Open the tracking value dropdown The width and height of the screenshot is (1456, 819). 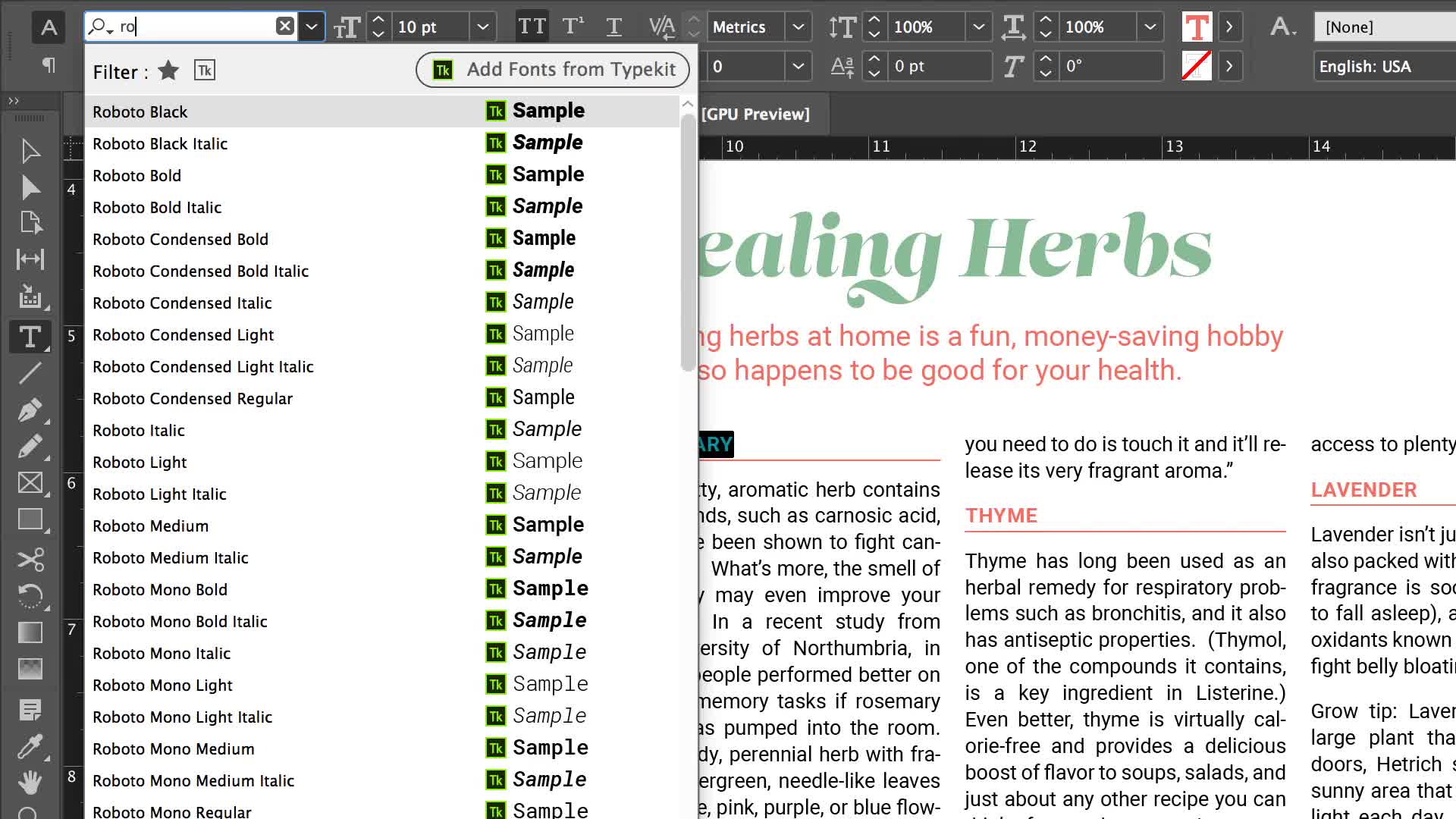coord(799,66)
